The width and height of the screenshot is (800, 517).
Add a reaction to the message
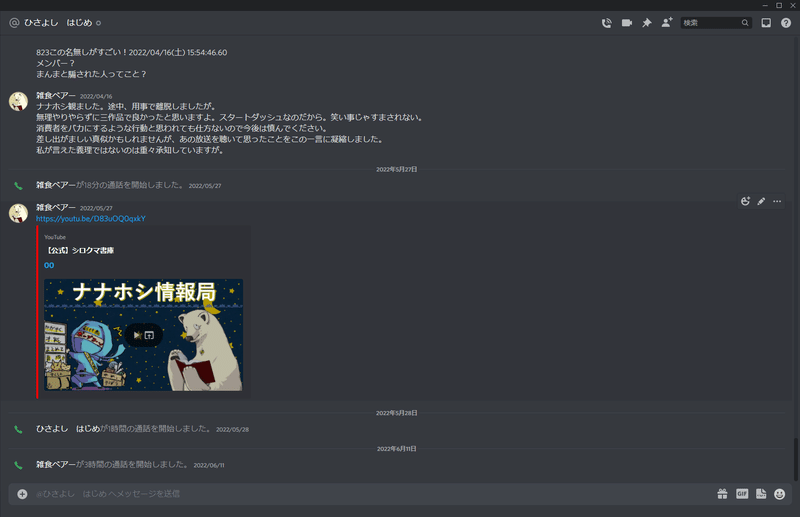point(745,201)
